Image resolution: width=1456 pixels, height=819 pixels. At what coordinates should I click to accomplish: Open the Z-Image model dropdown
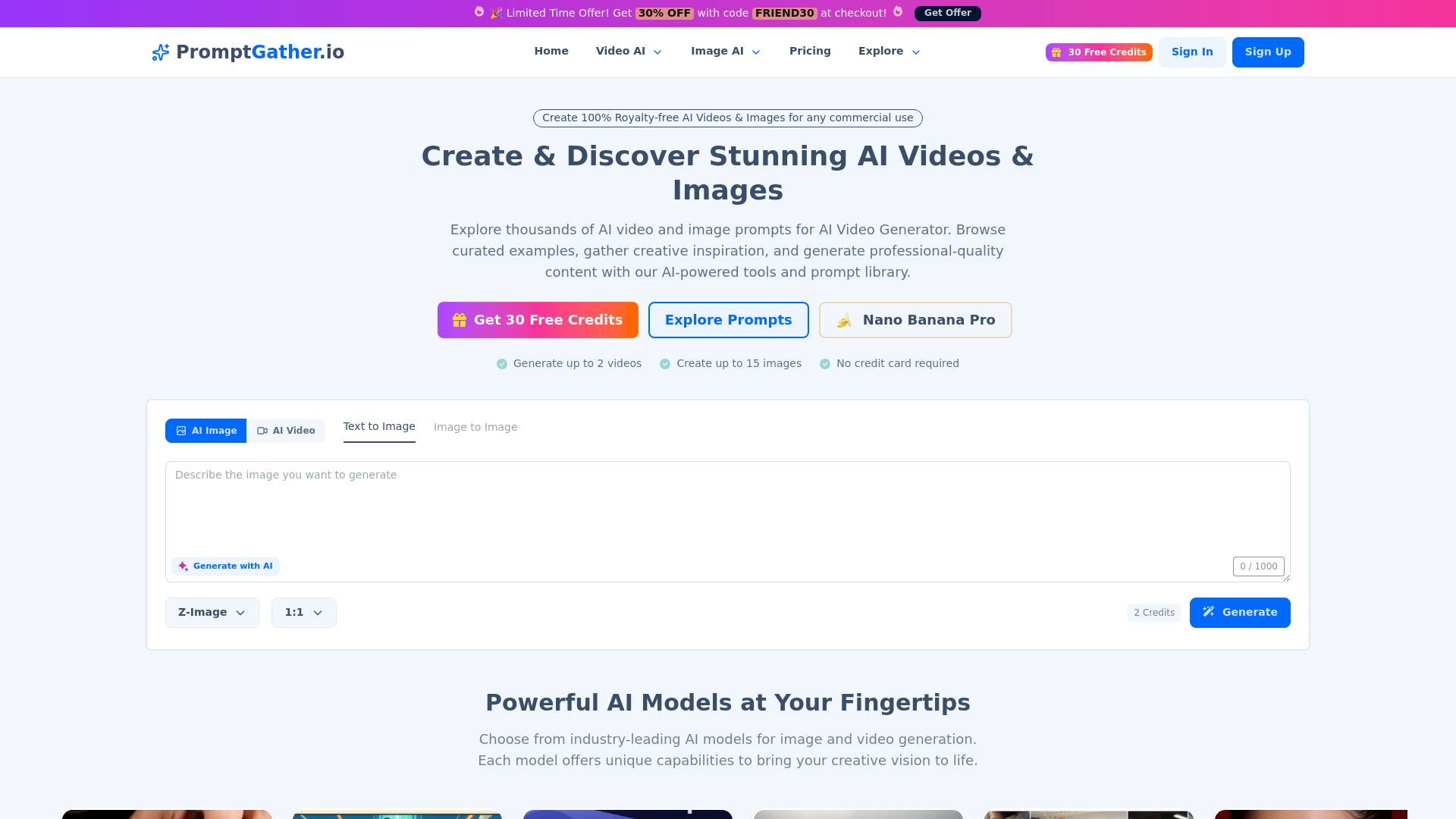point(212,613)
